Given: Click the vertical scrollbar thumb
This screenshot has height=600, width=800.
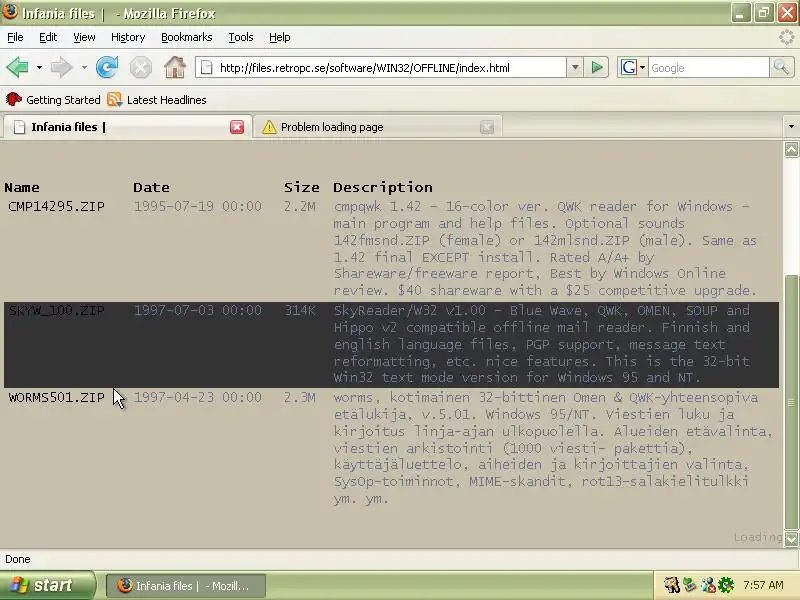Looking at the screenshot, I should 791,403.
